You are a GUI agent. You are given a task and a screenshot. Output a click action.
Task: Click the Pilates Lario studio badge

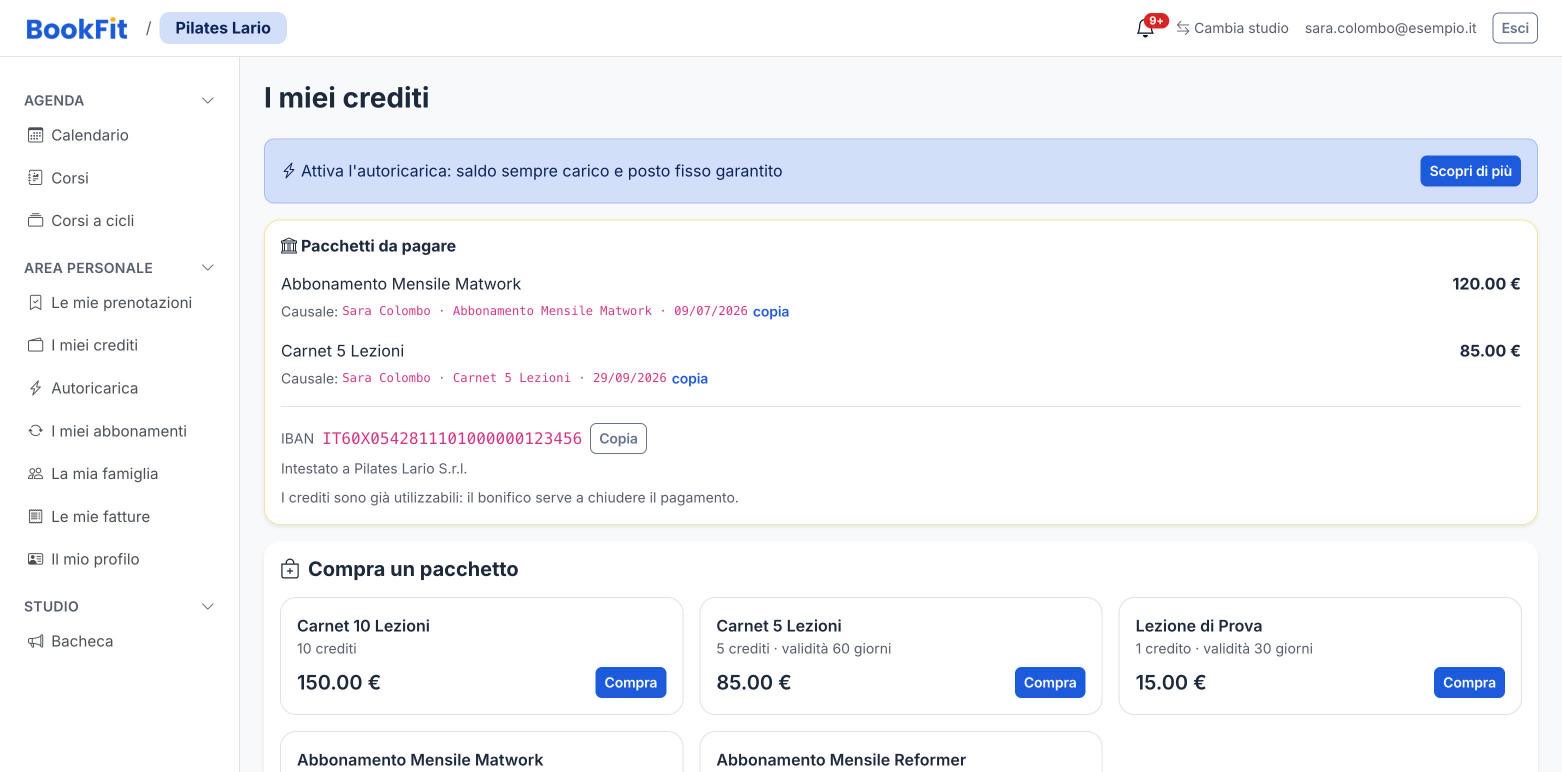(x=223, y=28)
